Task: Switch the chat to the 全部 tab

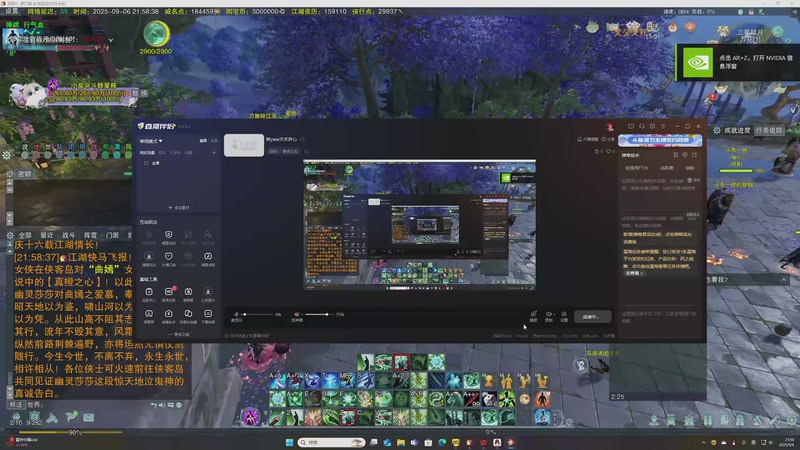Action: click(x=25, y=235)
